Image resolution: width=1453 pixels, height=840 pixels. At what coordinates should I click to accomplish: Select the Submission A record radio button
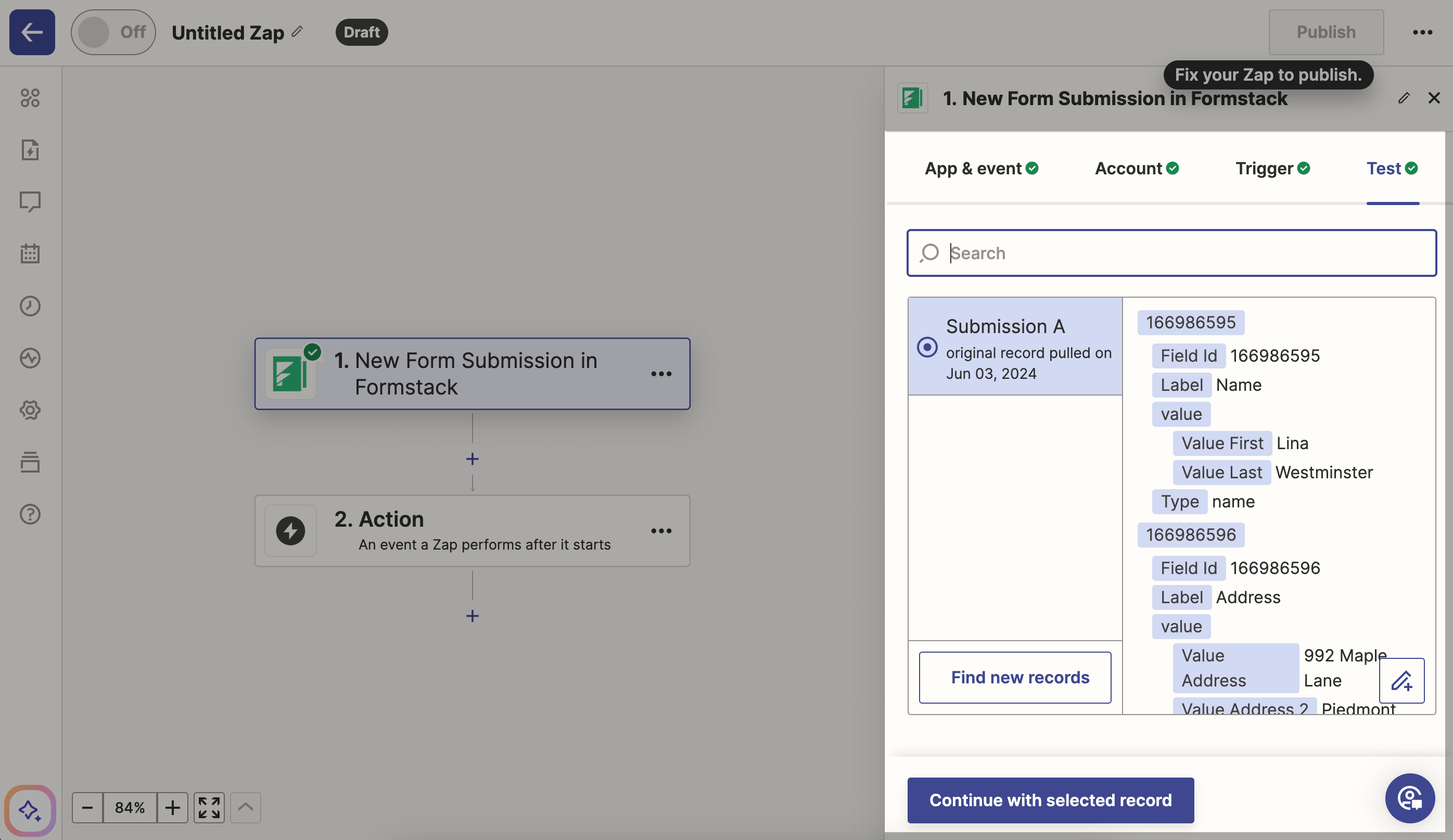[x=927, y=347]
